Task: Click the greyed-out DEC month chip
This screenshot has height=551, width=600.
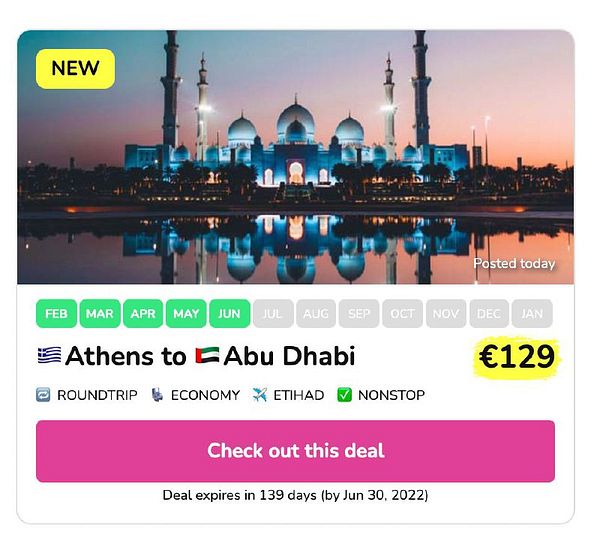Action: [489, 313]
